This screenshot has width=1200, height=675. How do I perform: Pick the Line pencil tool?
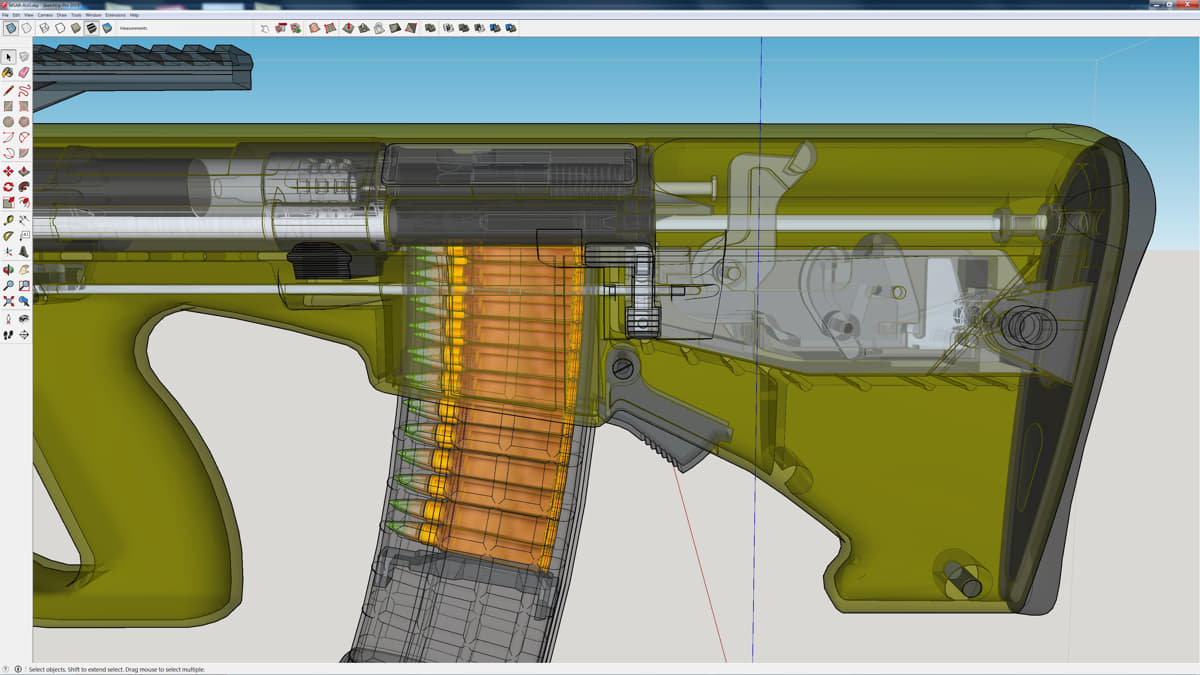click(8, 90)
